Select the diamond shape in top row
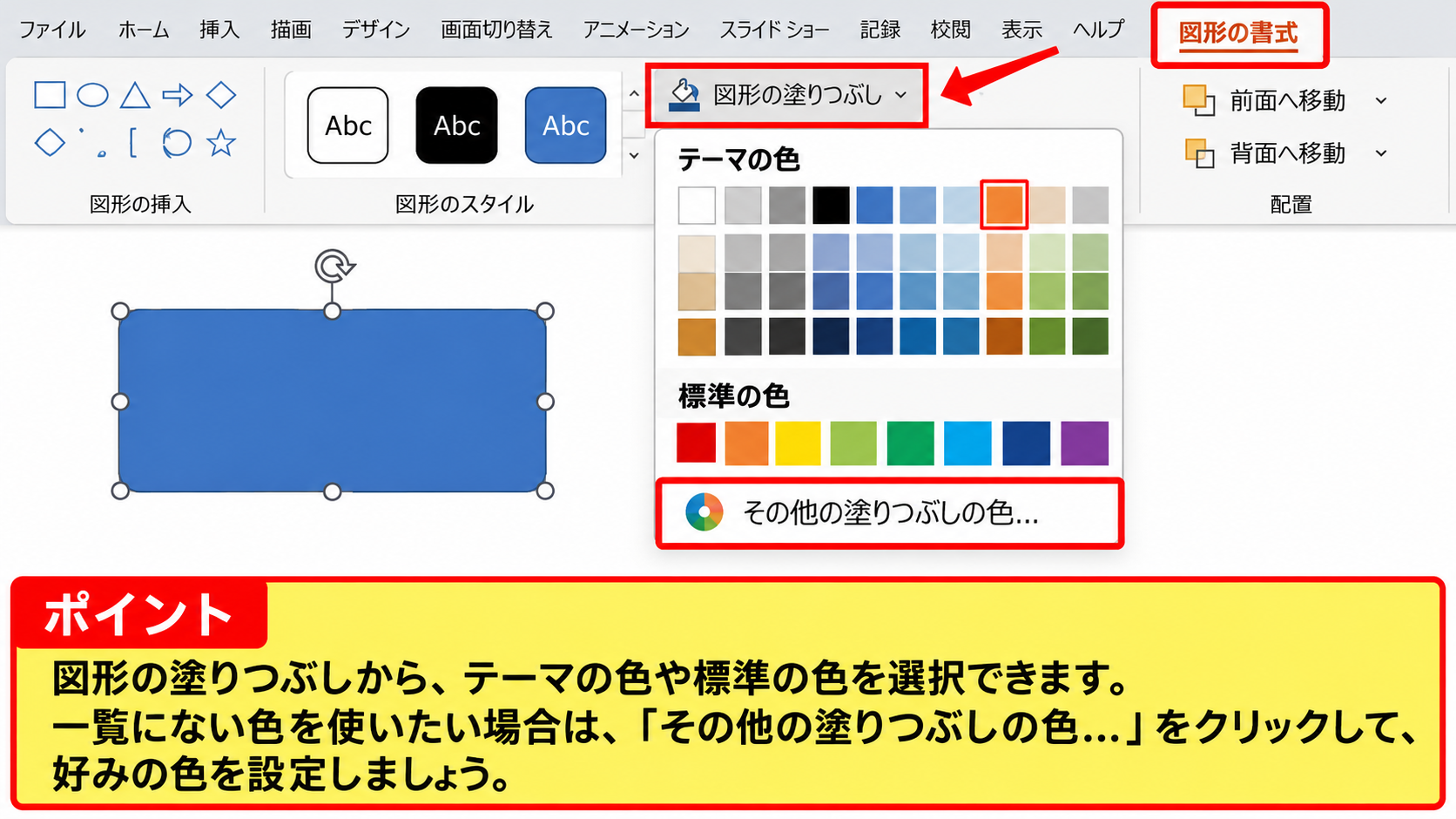1456x819 pixels. pyautogui.click(x=221, y=95)
